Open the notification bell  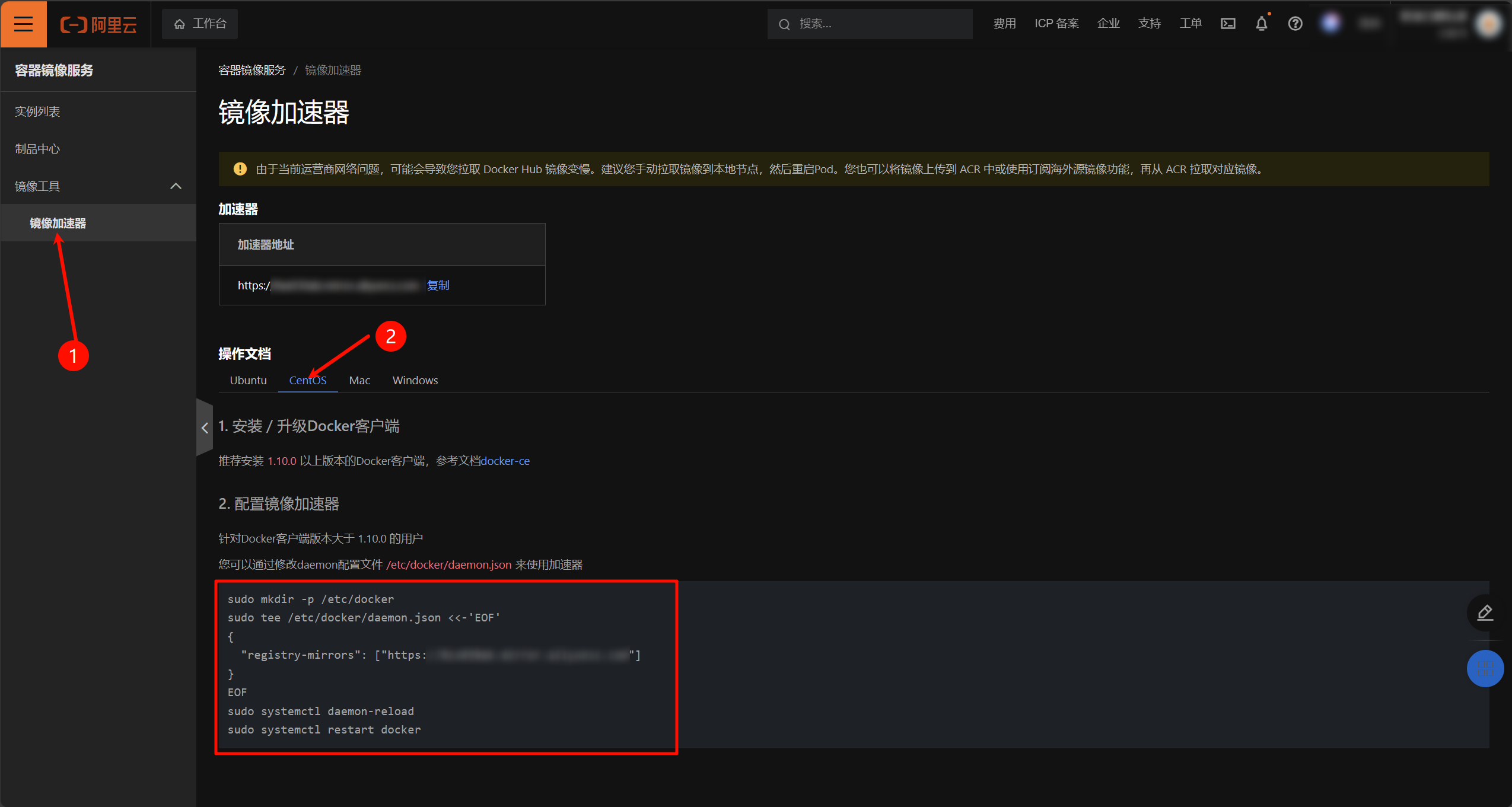click(1262, 24)
